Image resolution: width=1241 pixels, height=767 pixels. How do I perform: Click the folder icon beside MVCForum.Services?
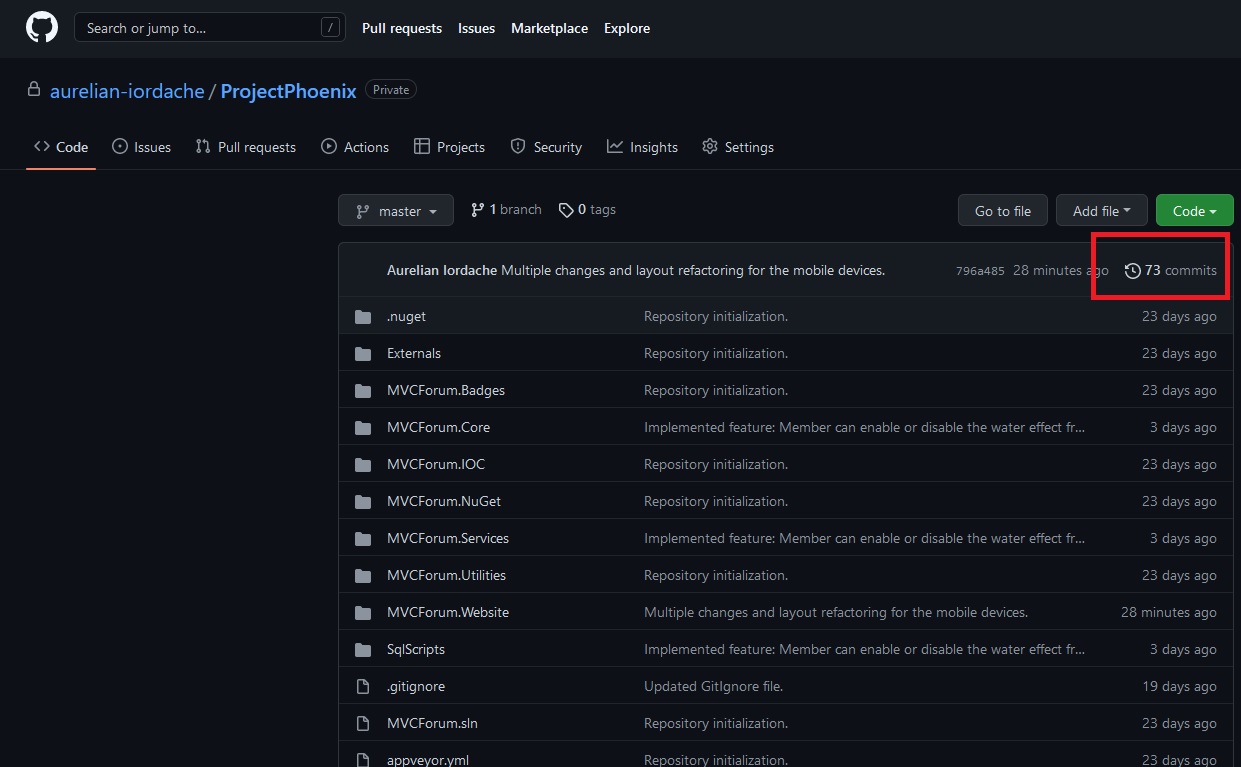click(x=363, y=539)
